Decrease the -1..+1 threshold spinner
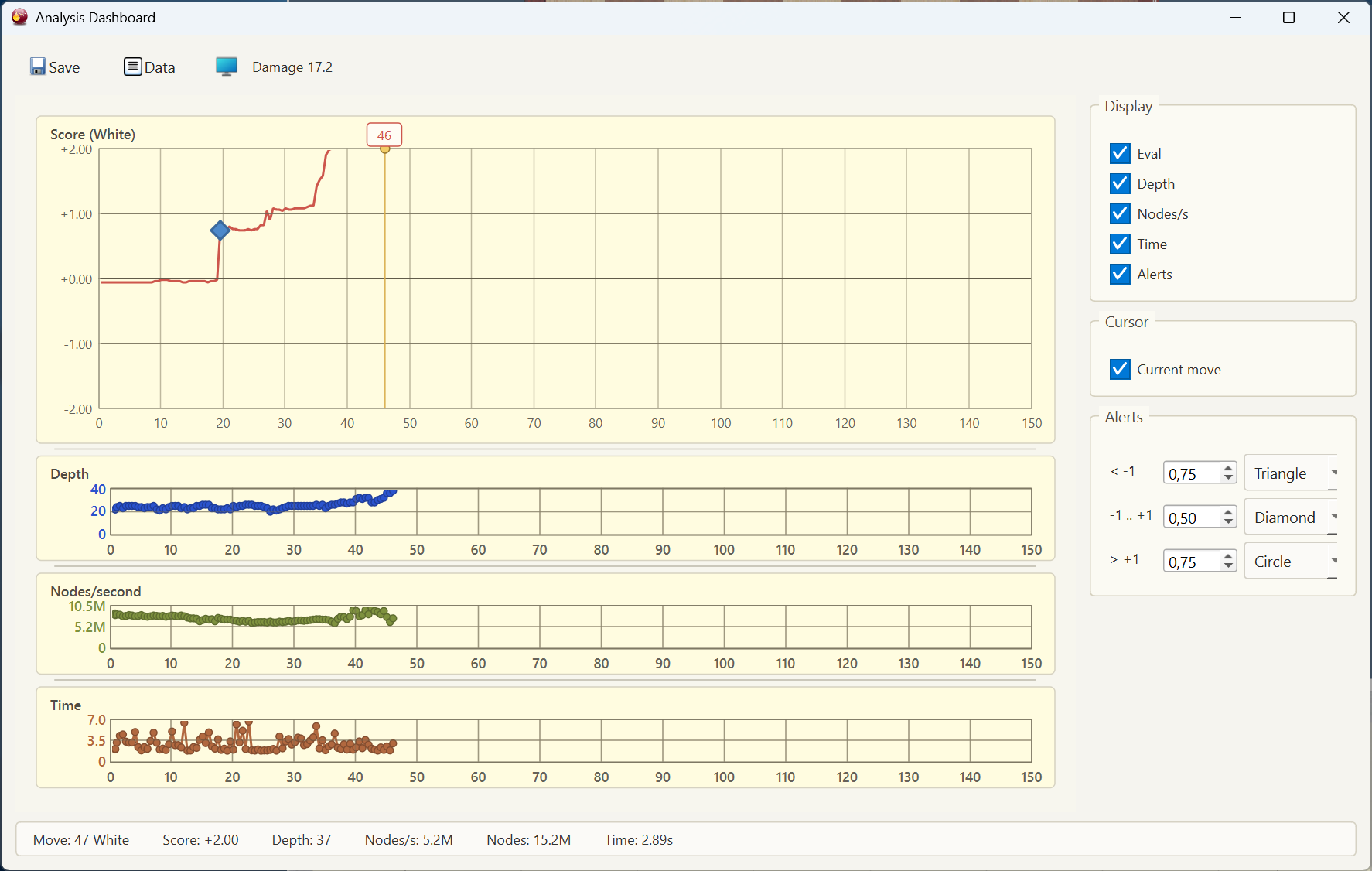This screenshot has height=871, width=1372. click(x=1228, y=522)
